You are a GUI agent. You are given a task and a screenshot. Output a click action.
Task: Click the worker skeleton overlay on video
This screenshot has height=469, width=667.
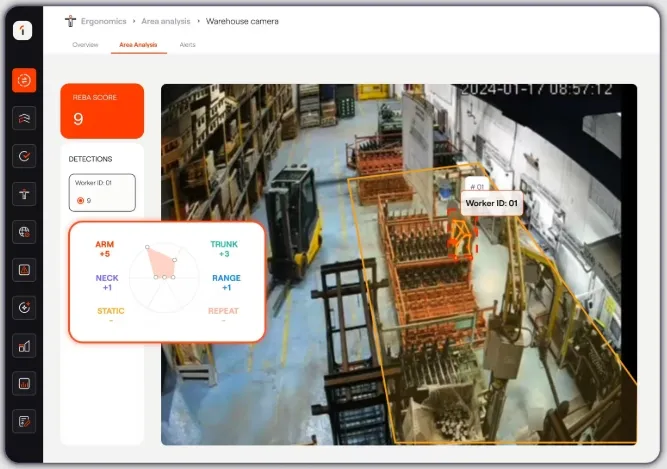(461, 238)
